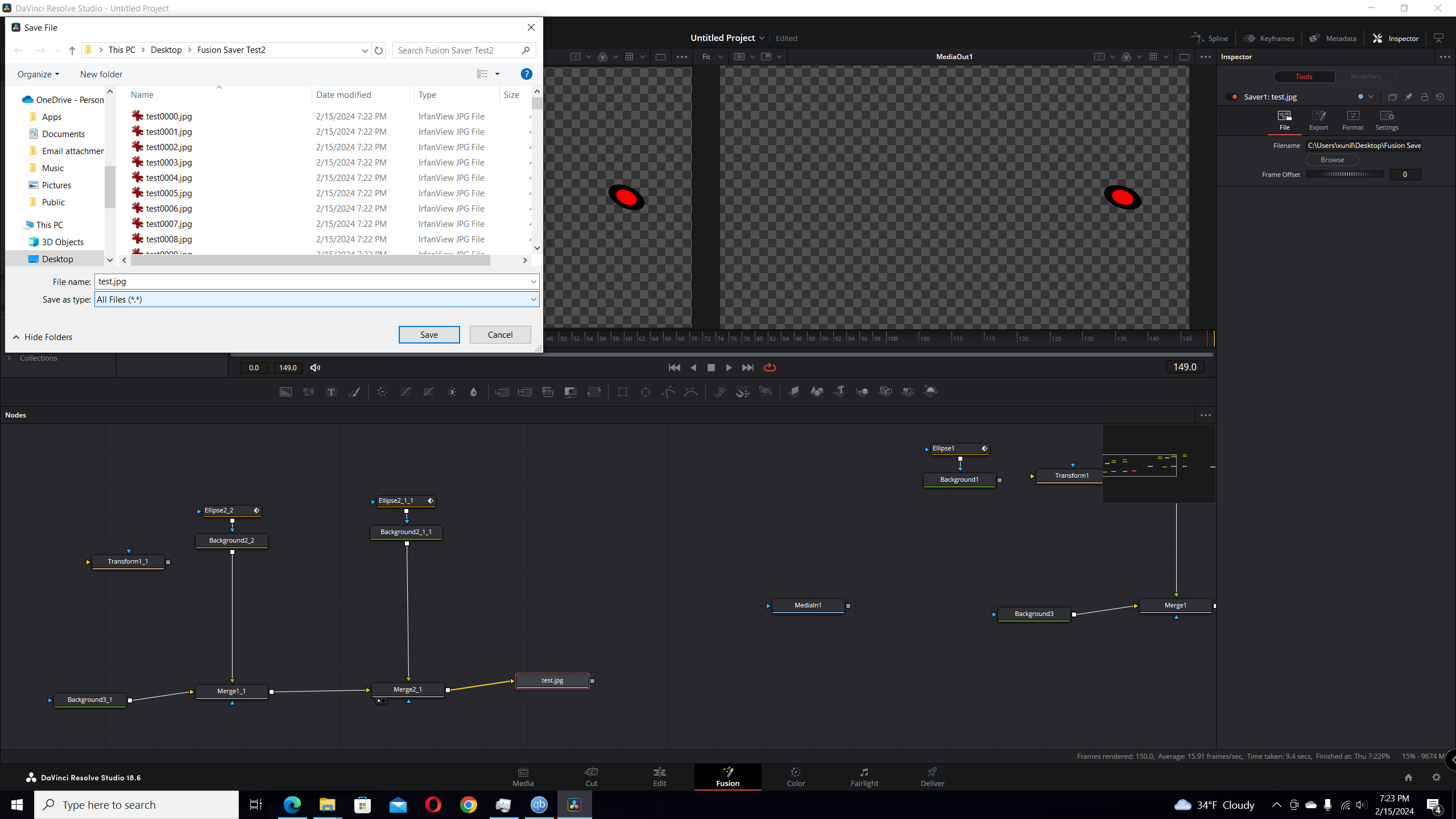Jump to the first frame

click(675, 367)
